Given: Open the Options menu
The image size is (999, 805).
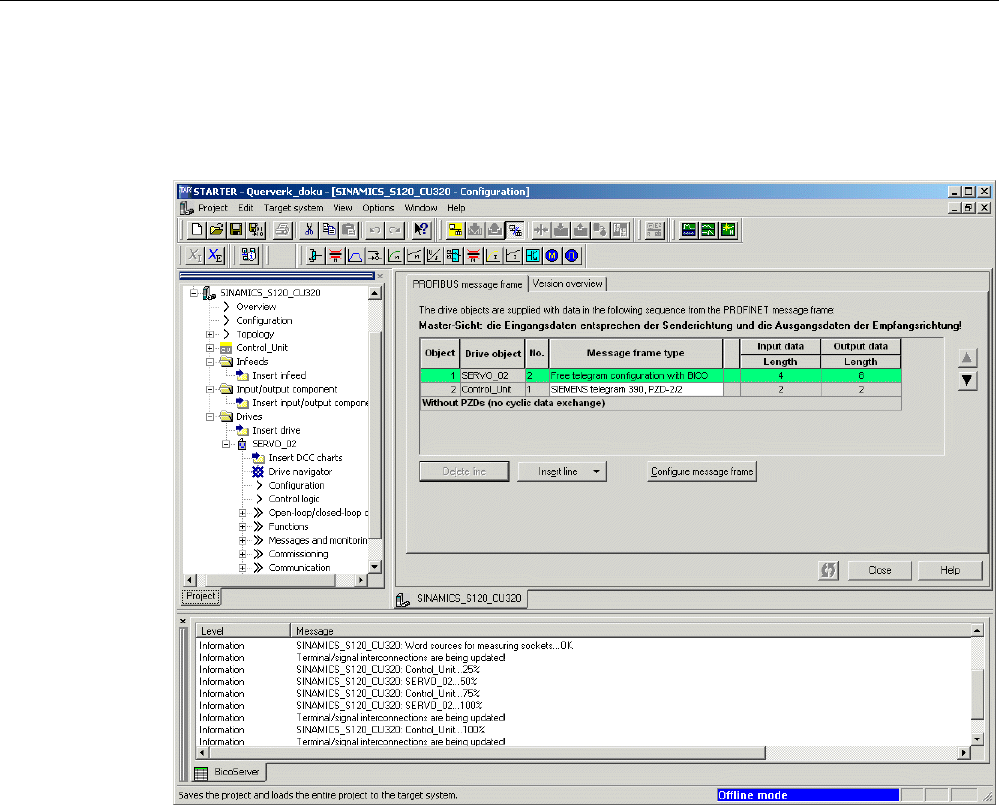Looking at the screenshot, I should (x=378, y=208).
